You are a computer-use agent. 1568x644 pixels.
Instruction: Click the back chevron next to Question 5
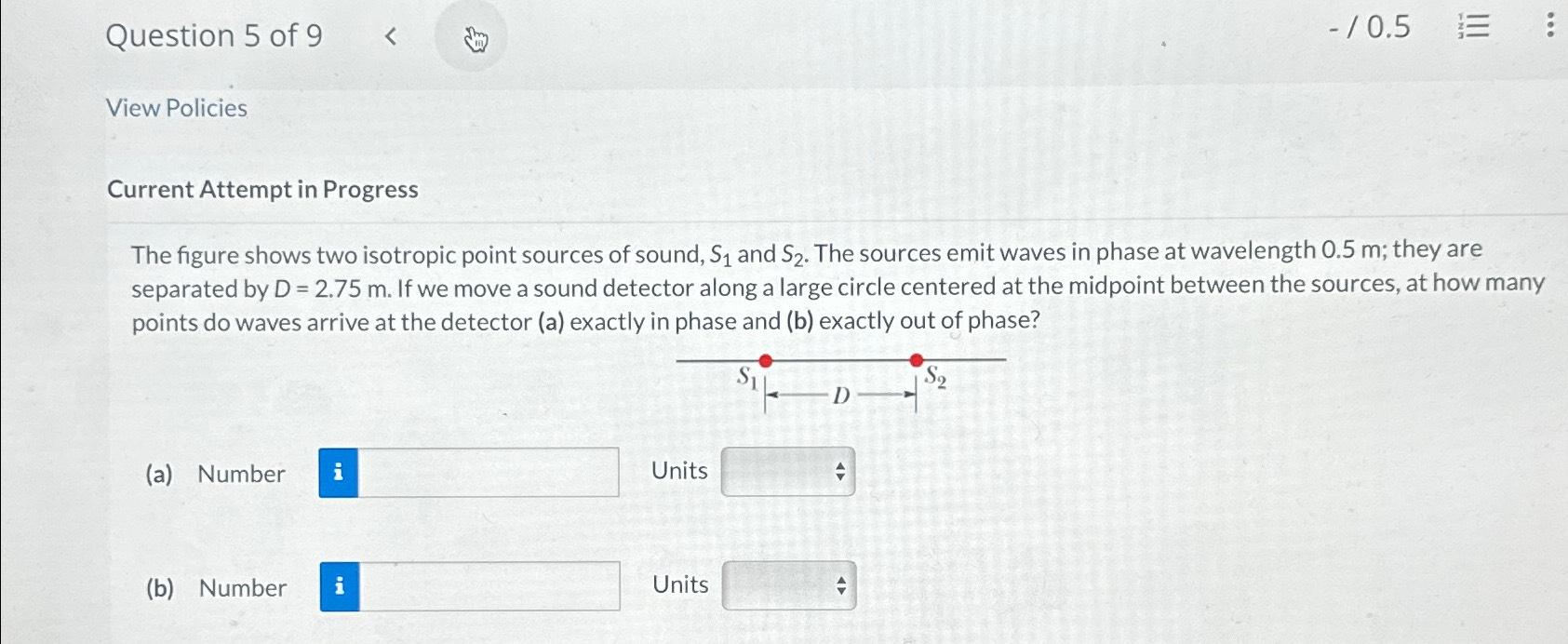[x=390, y=34]
